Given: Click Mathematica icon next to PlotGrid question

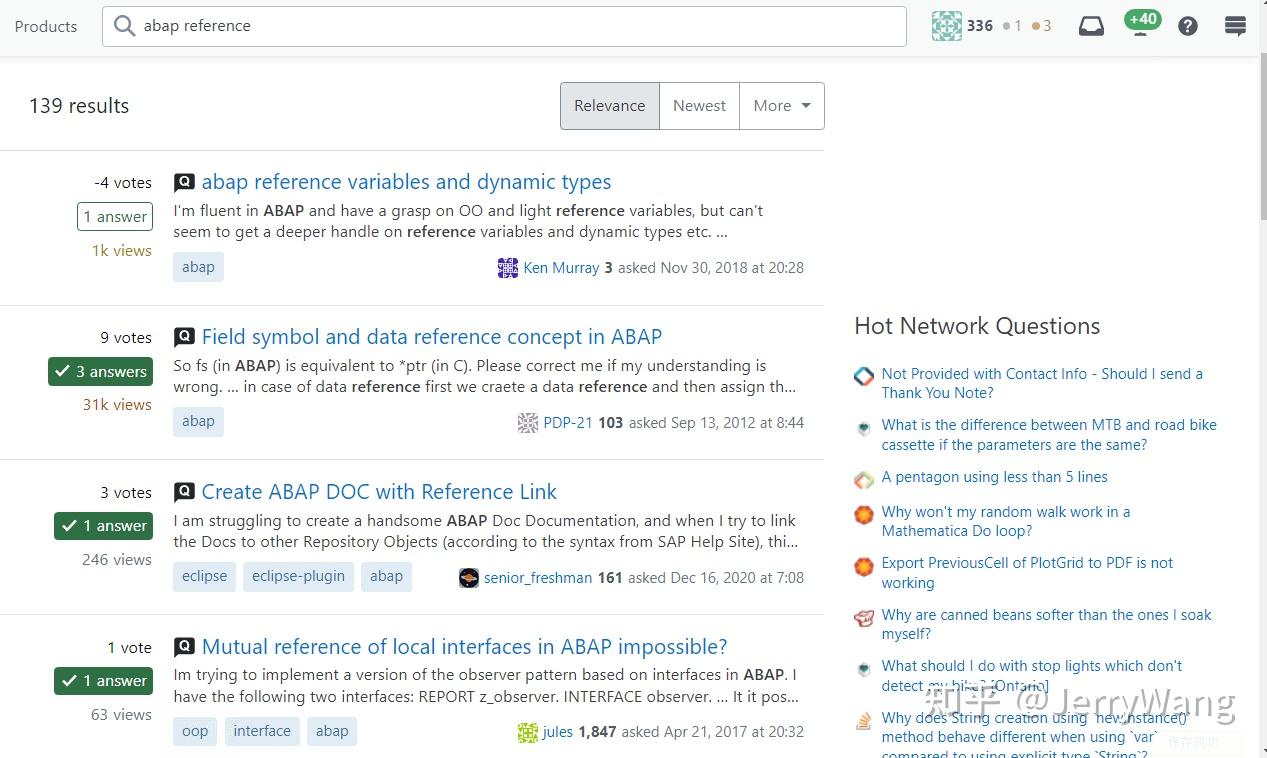Looking at the screenshot, I should 864,566.
